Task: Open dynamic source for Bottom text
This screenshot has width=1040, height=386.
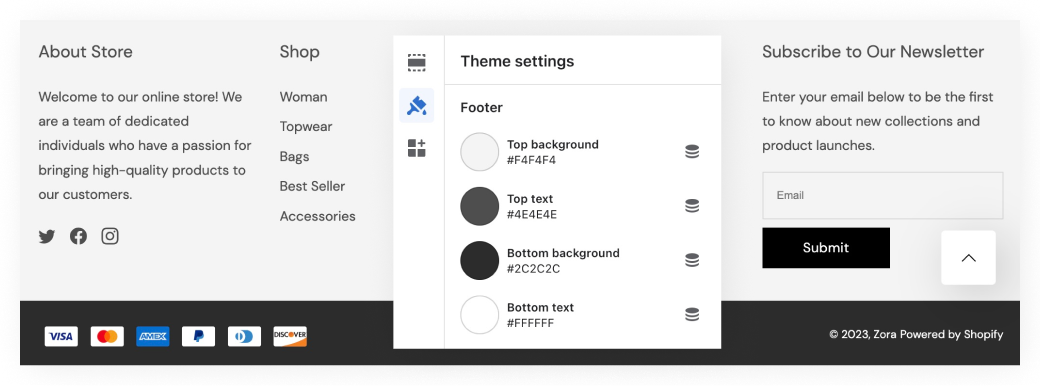Action: tap(692, 314)
